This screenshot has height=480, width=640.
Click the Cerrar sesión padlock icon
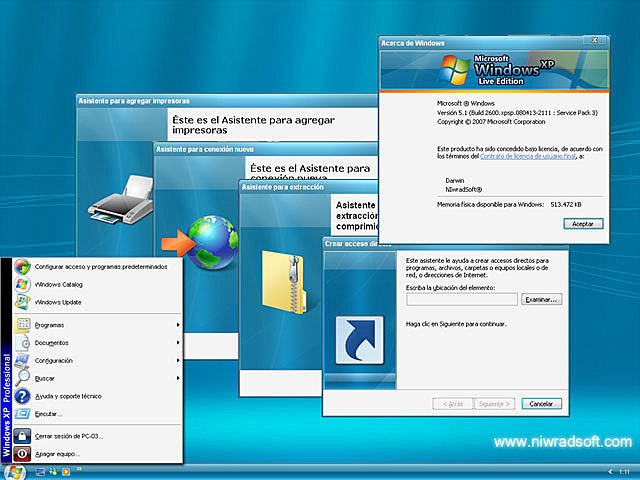point(22,436)
